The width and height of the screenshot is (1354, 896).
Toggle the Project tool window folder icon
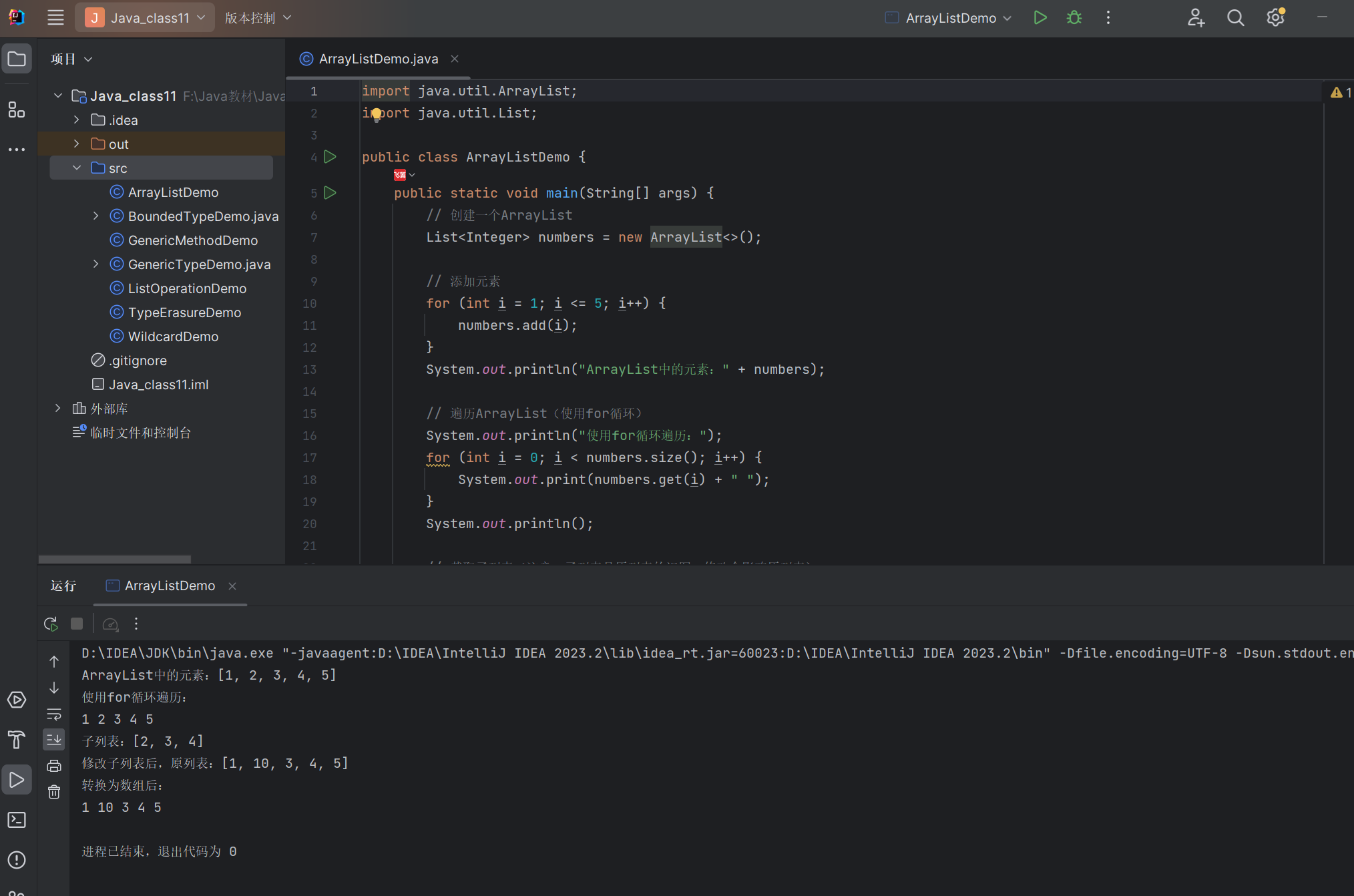(17, 59)
